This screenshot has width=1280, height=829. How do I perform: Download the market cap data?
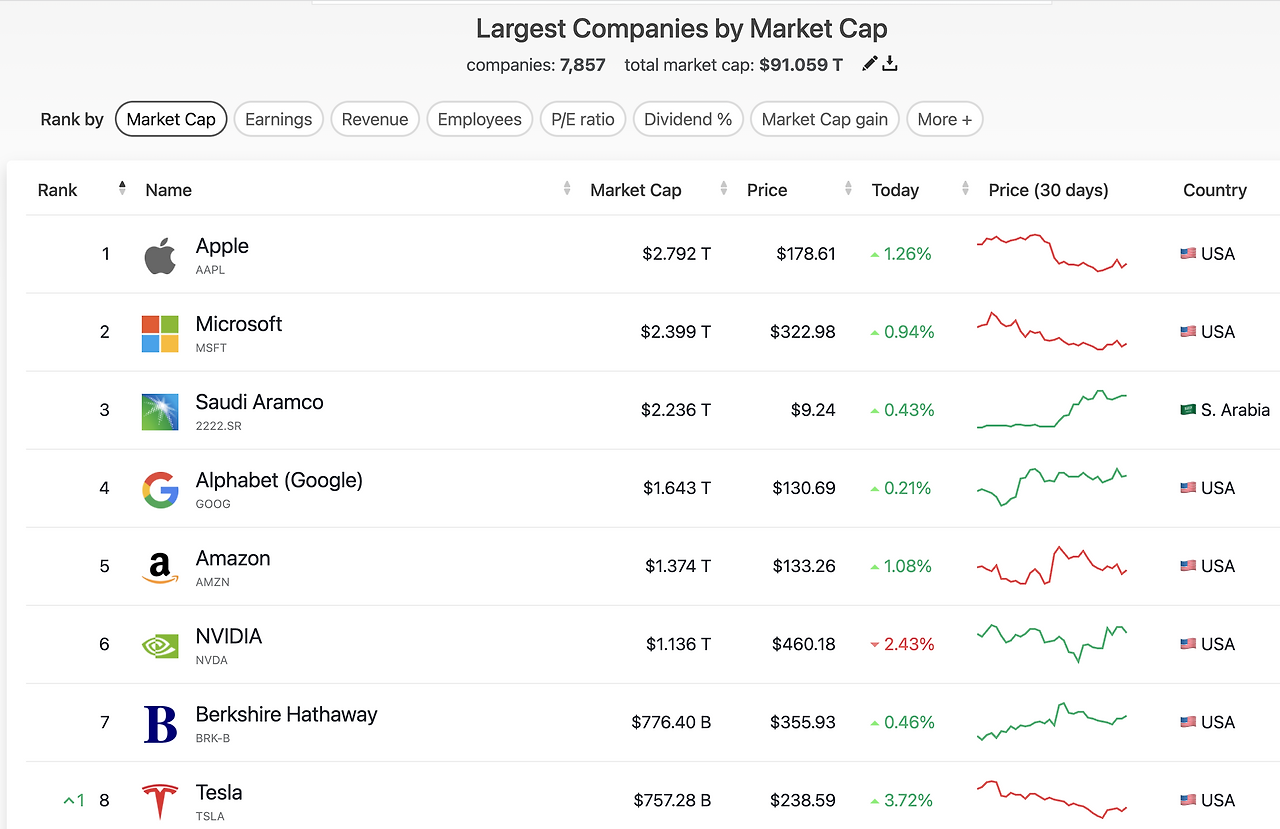pos(890,64)
